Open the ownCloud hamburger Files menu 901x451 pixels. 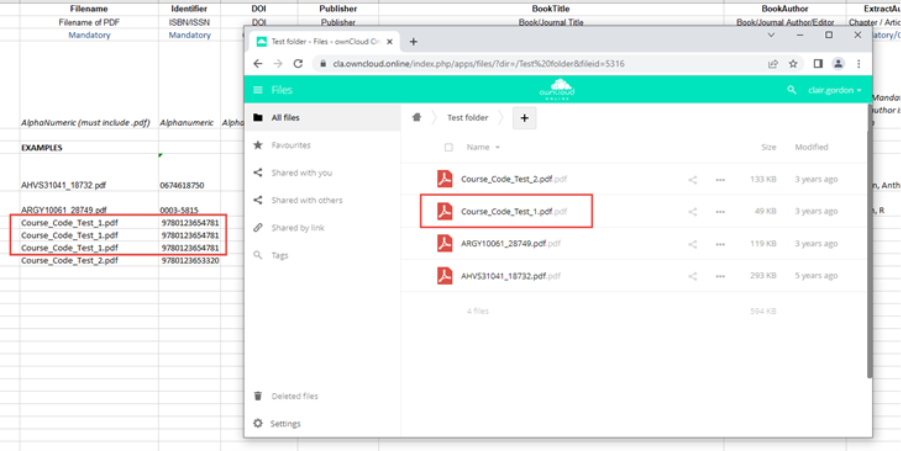pos(258,90)
